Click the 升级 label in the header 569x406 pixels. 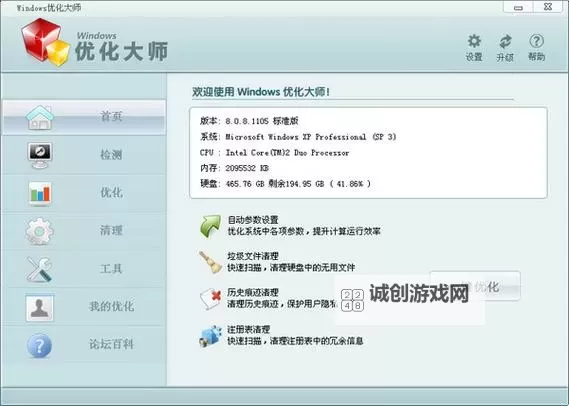(505, 57)
